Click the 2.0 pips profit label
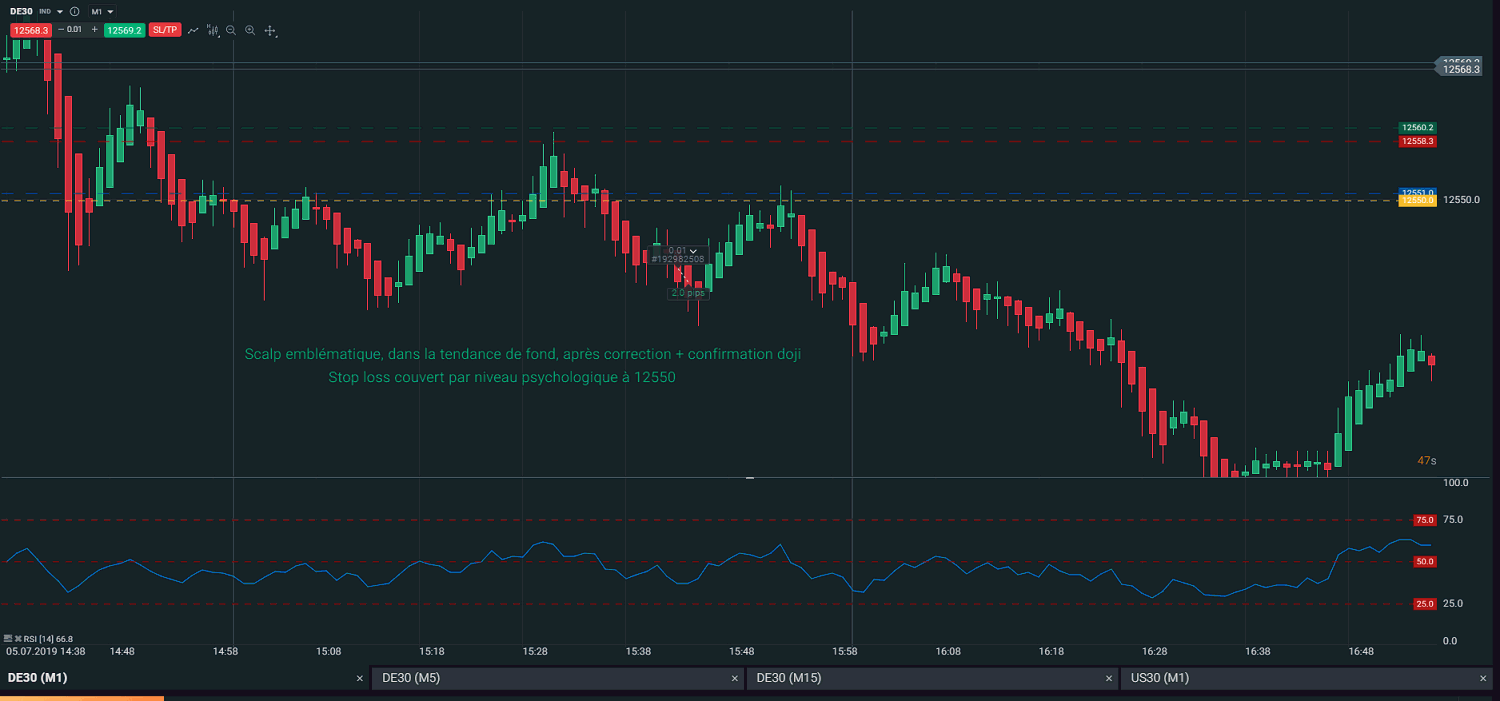Viewport: 1500px width, 701px height. pyautogui.click(x=687, y=293)
